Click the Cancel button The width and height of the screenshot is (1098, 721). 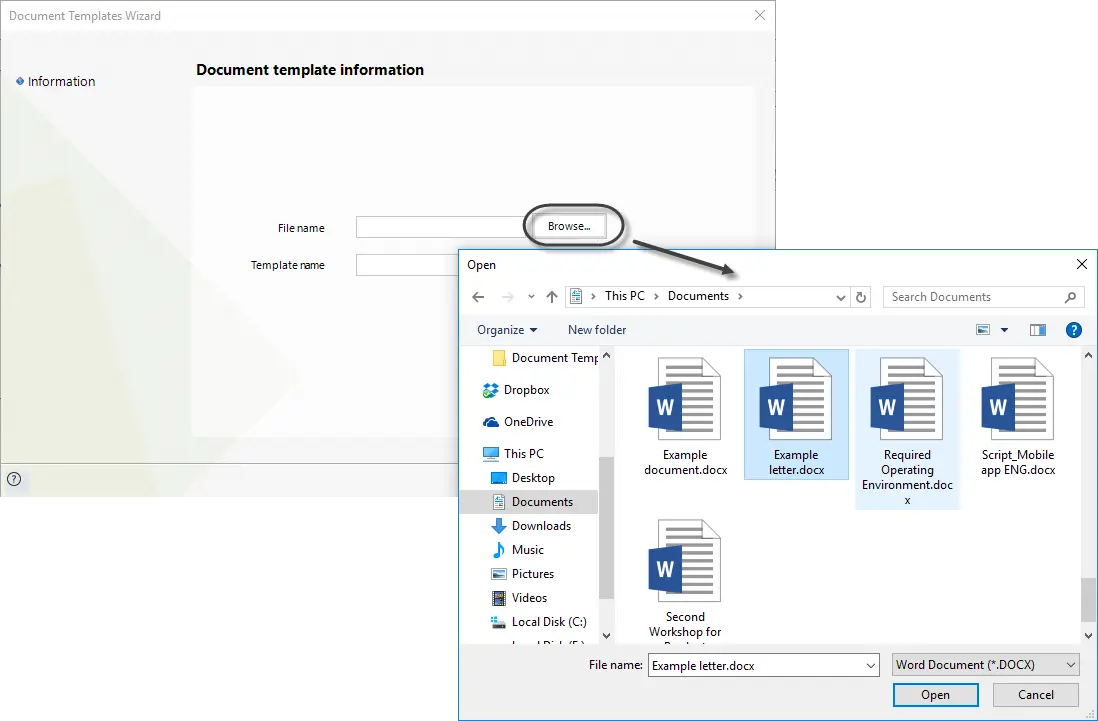pyautogui.click(x=1036, y=694)
